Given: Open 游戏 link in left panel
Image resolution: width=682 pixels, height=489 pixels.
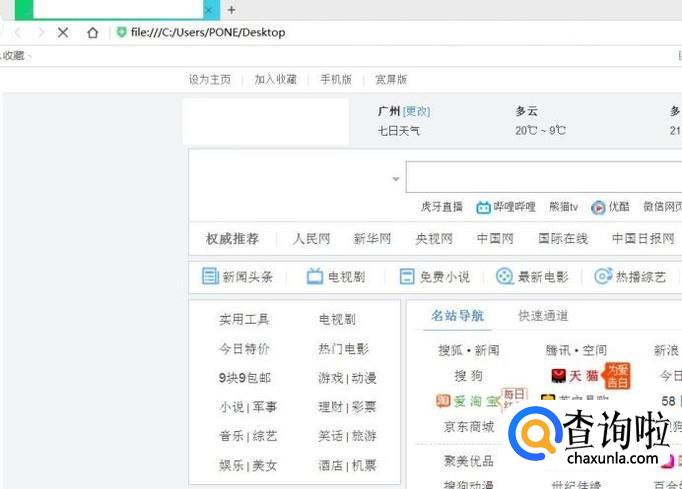Looking at the screenshot, I should coord(331,378).
